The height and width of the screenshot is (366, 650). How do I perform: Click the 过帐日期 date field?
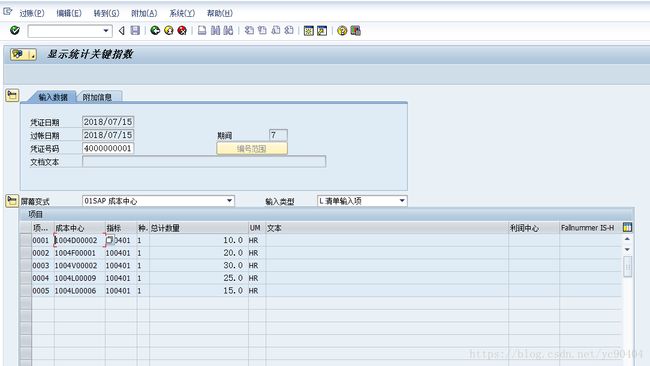pyautogui.click(x=108, y=135)
